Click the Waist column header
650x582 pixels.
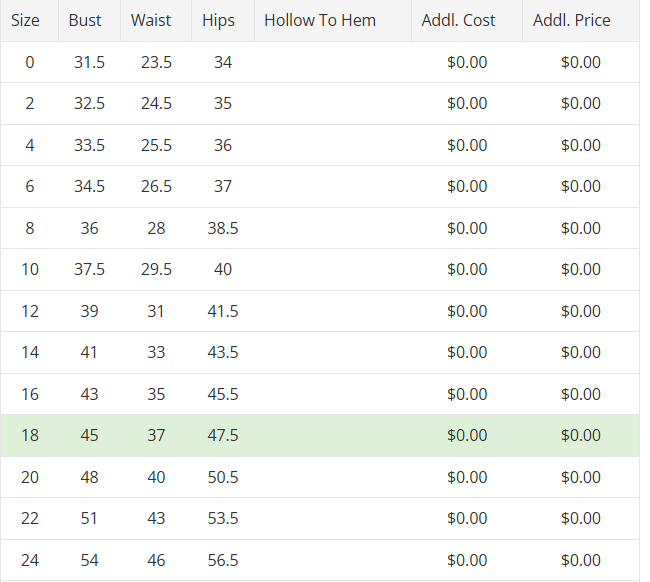click(151, 20)
